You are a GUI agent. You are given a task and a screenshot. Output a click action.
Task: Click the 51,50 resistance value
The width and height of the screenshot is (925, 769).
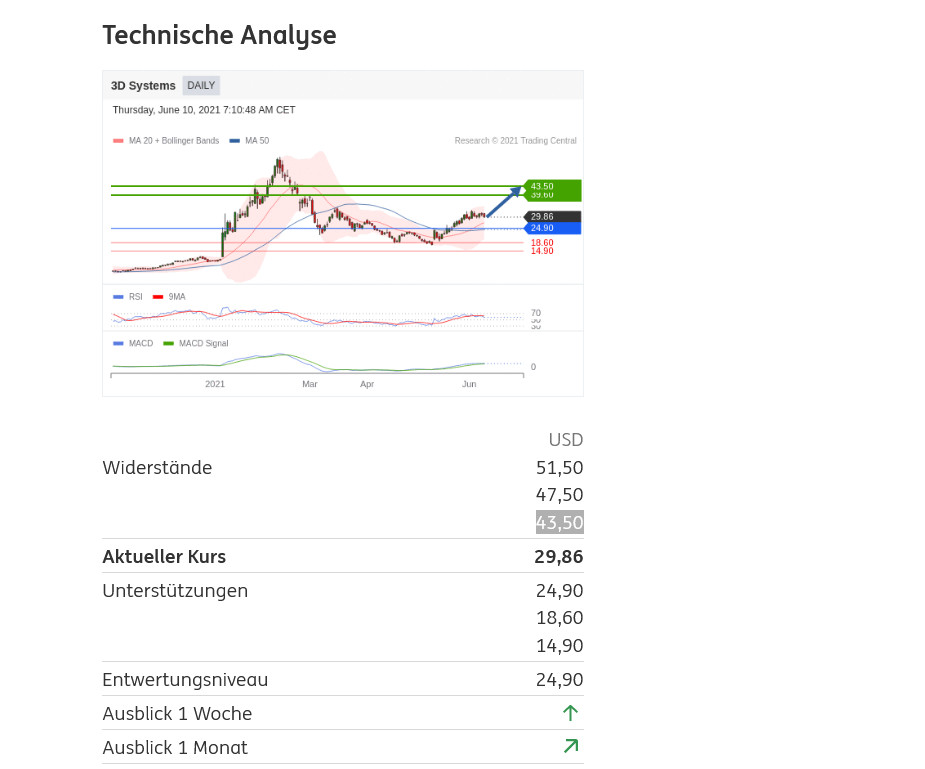point(559,467)
